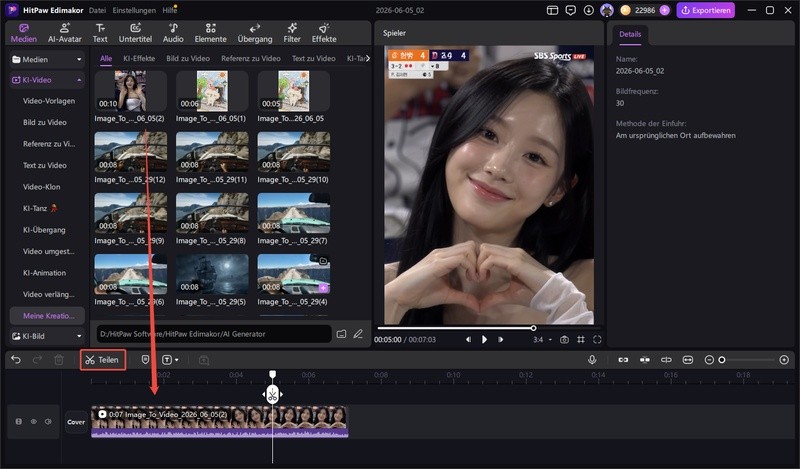The image size is (800, 469).
Task: Expand the Medien dropdown in sidebar
Action: pos(47,59)
